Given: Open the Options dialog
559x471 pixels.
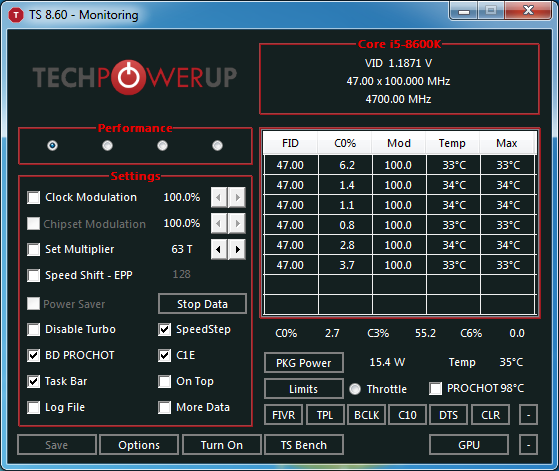Looking at the screenshot, I should 139,445.
